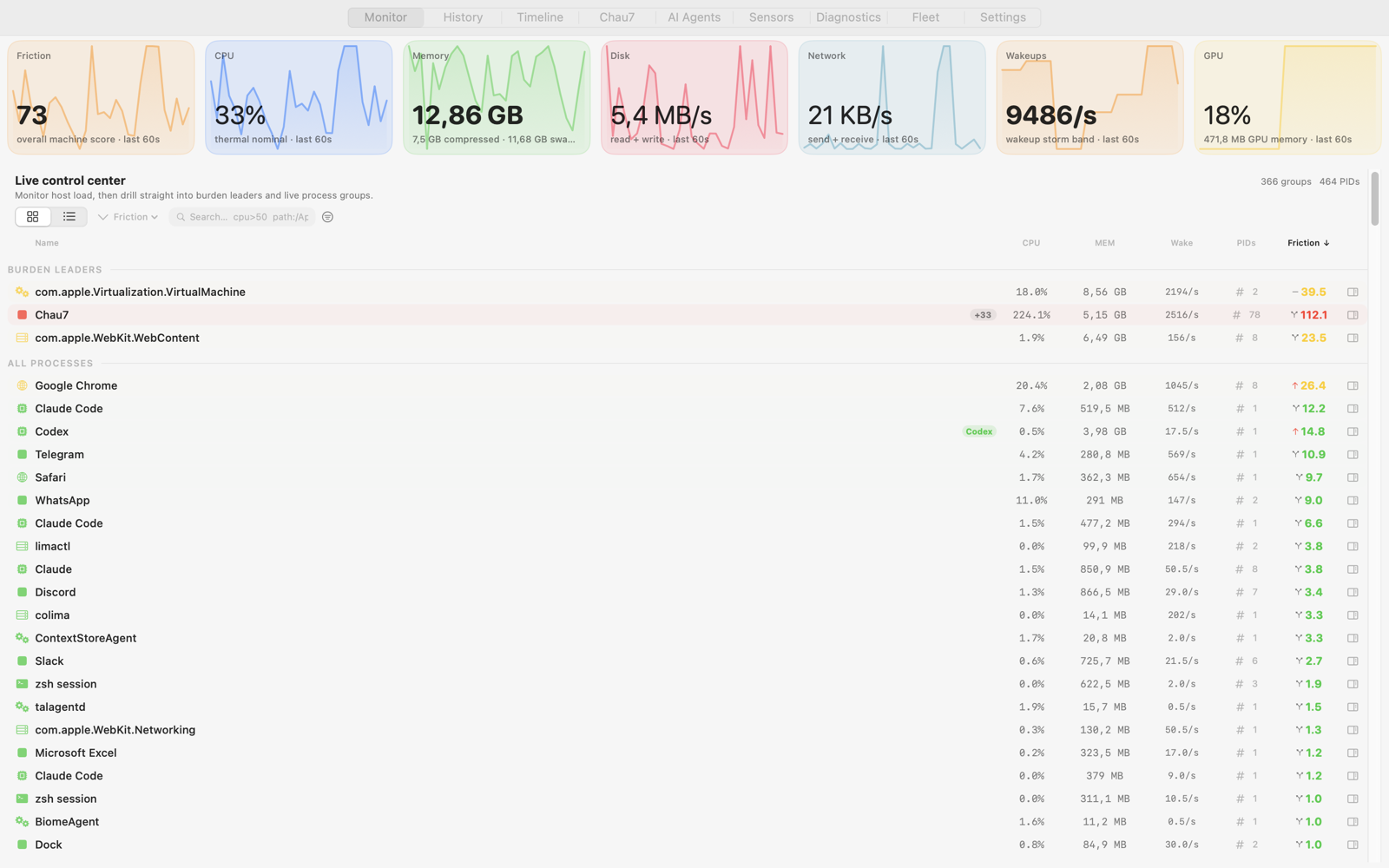Switch to list view layout icon
Viewport: 1389px width, 868px height.
click(69, 217)
